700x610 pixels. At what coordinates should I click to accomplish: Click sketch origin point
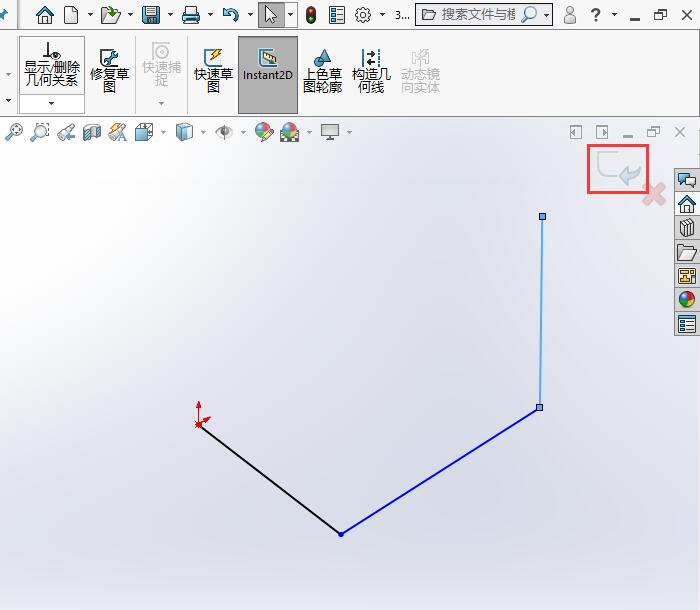click(x=199, y=424)
